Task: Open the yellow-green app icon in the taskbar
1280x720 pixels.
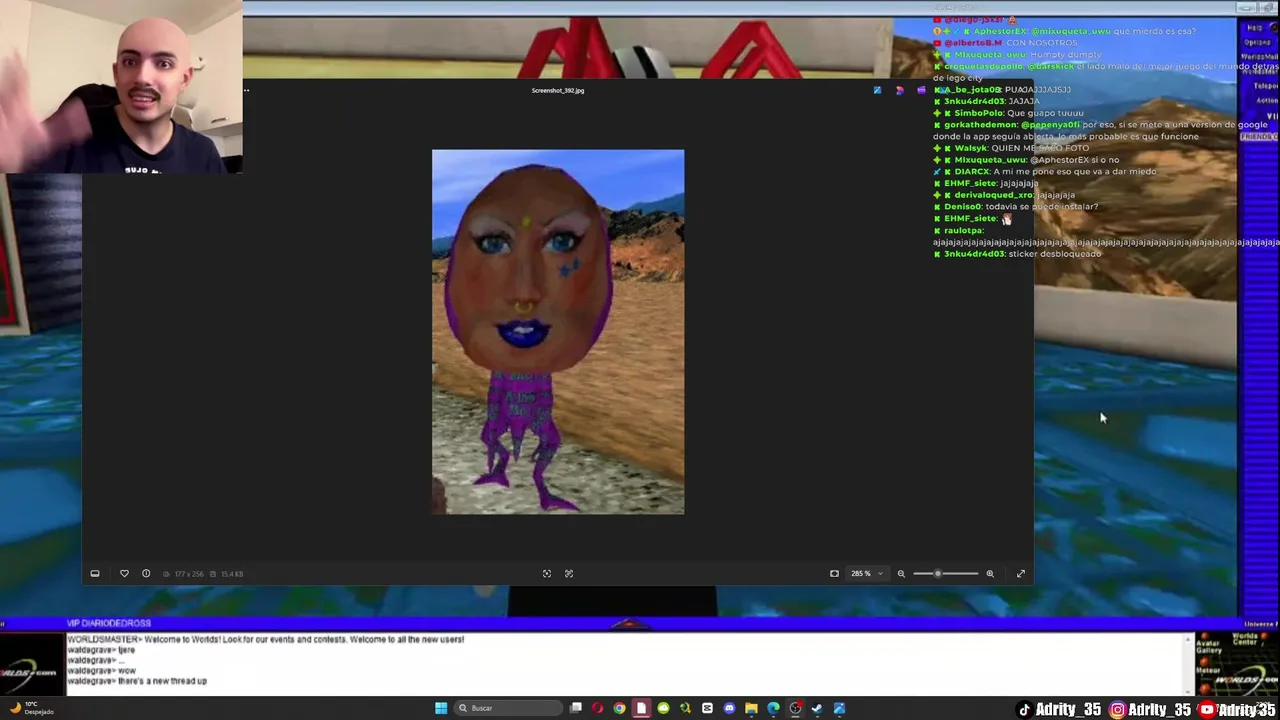Action: pyautogui.click(x=685, y=708)
